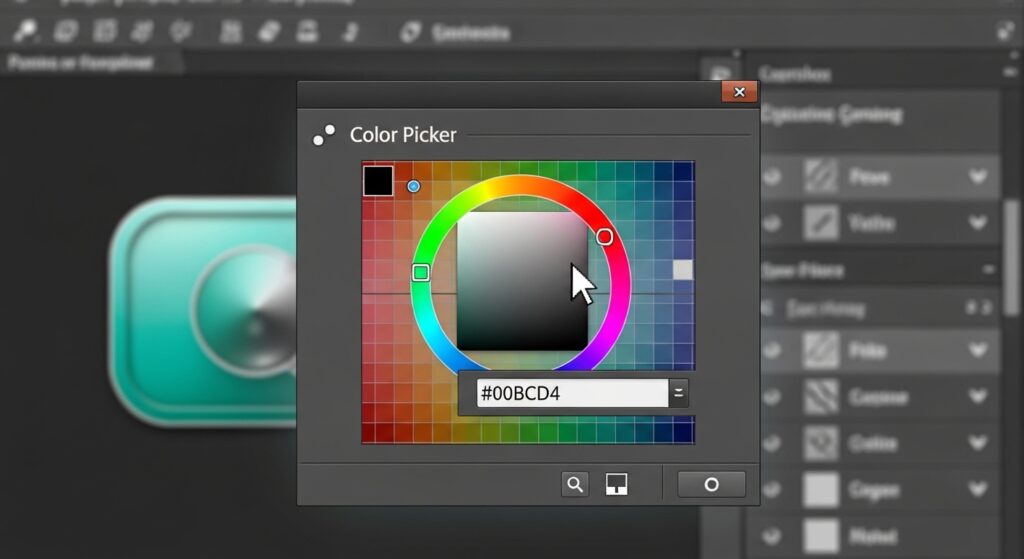Viewport: 1024px width, 559px height.
Task: Click the half-filled square icon beside the magnifier
Action: coord(616,484)
